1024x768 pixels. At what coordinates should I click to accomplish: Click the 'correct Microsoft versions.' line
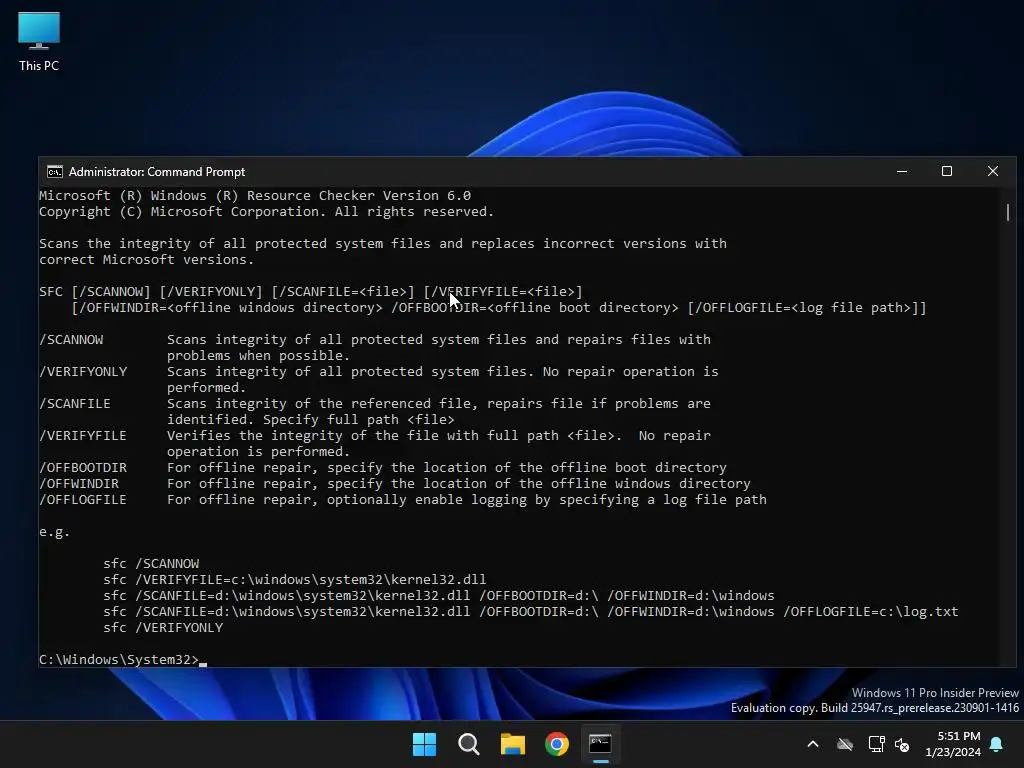tap(146, 259)
